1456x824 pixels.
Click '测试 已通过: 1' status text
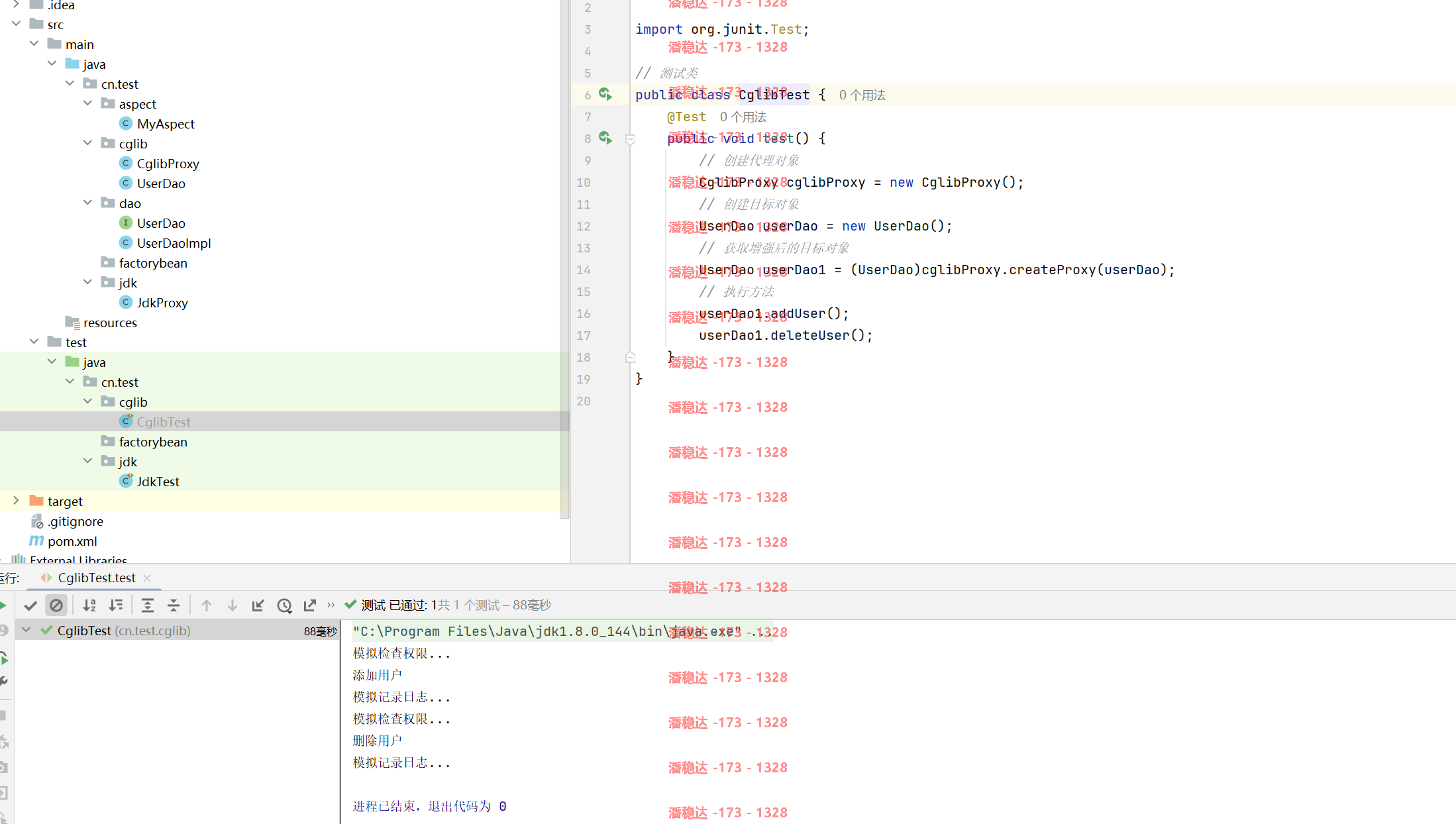[399, 605]
